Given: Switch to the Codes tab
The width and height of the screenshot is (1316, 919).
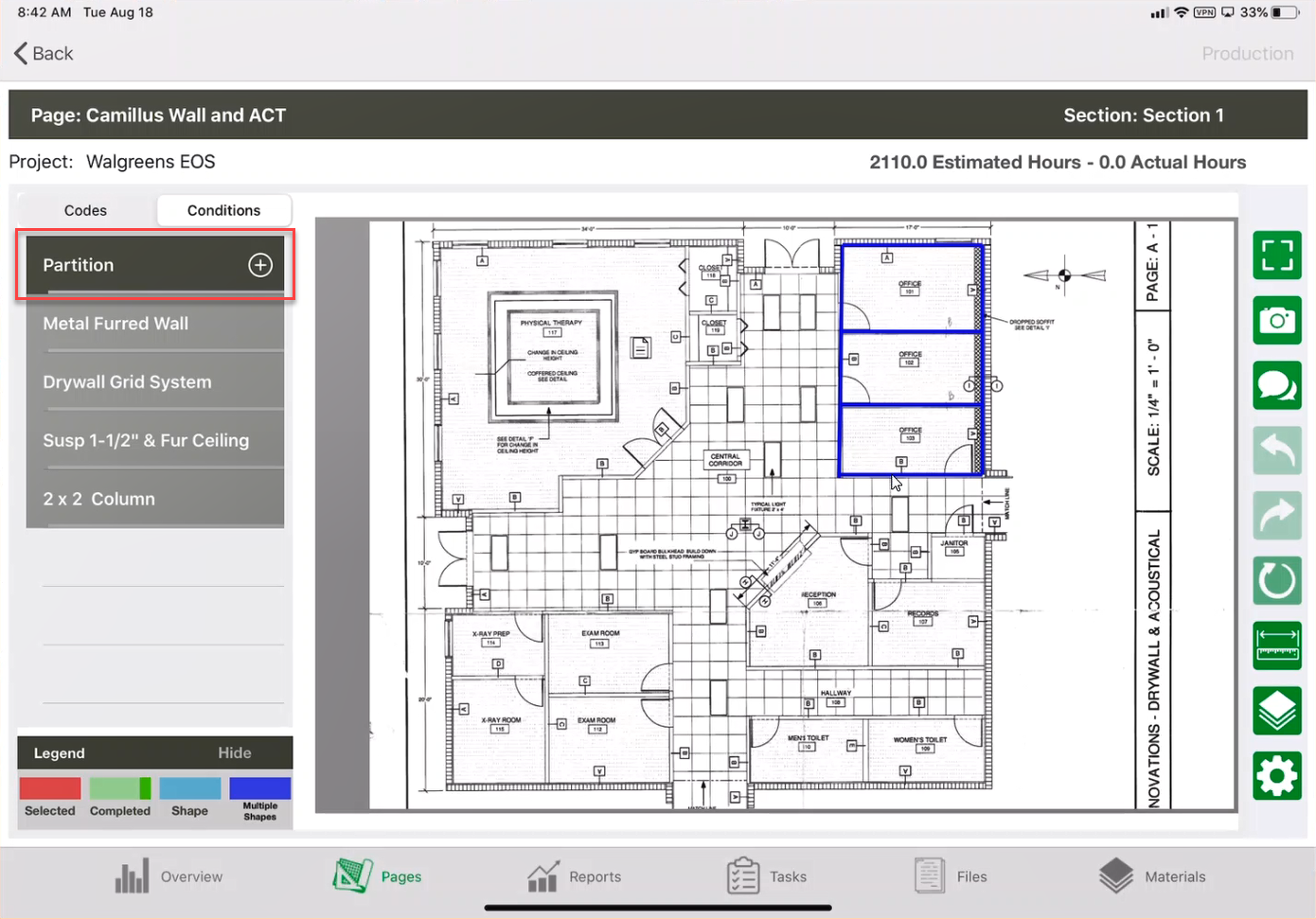Looking at the screenshot, I should click(85, 210).
